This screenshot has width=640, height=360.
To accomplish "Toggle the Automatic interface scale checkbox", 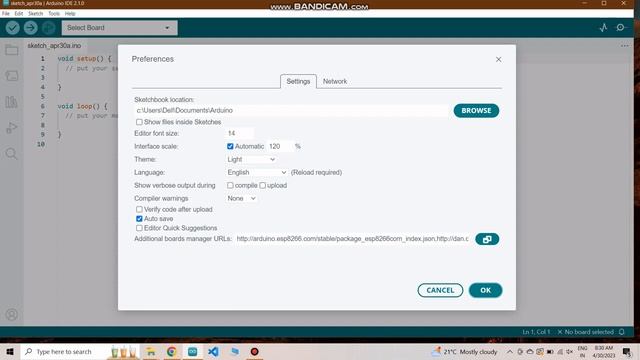I will [x=230, y=146].
